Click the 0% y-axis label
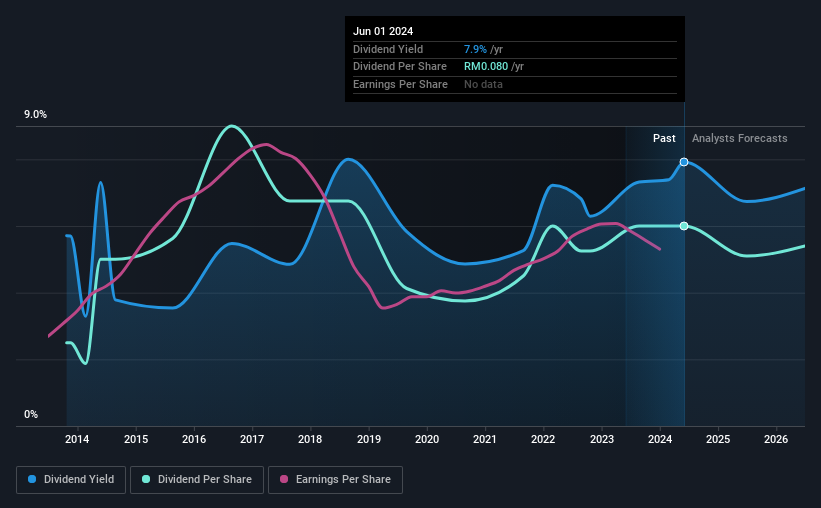The height and width of the screenshot is (508, 821). pyautogui.click(x=31, y=414)
